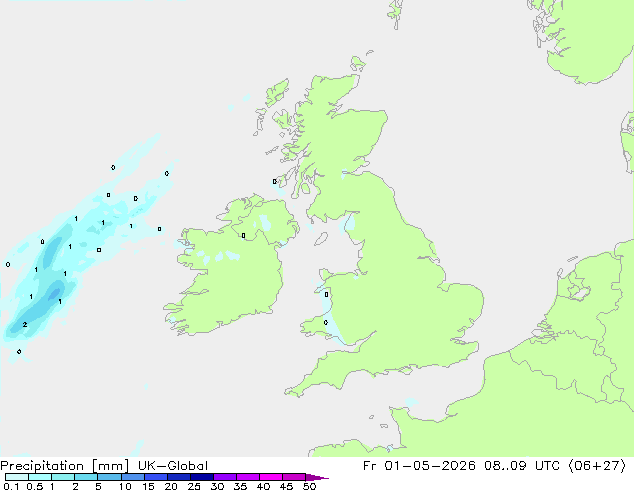The width and height of the screenshot is (634, 490).
Task: Click the "50" legend scale label
Action: tap(309, 486)
